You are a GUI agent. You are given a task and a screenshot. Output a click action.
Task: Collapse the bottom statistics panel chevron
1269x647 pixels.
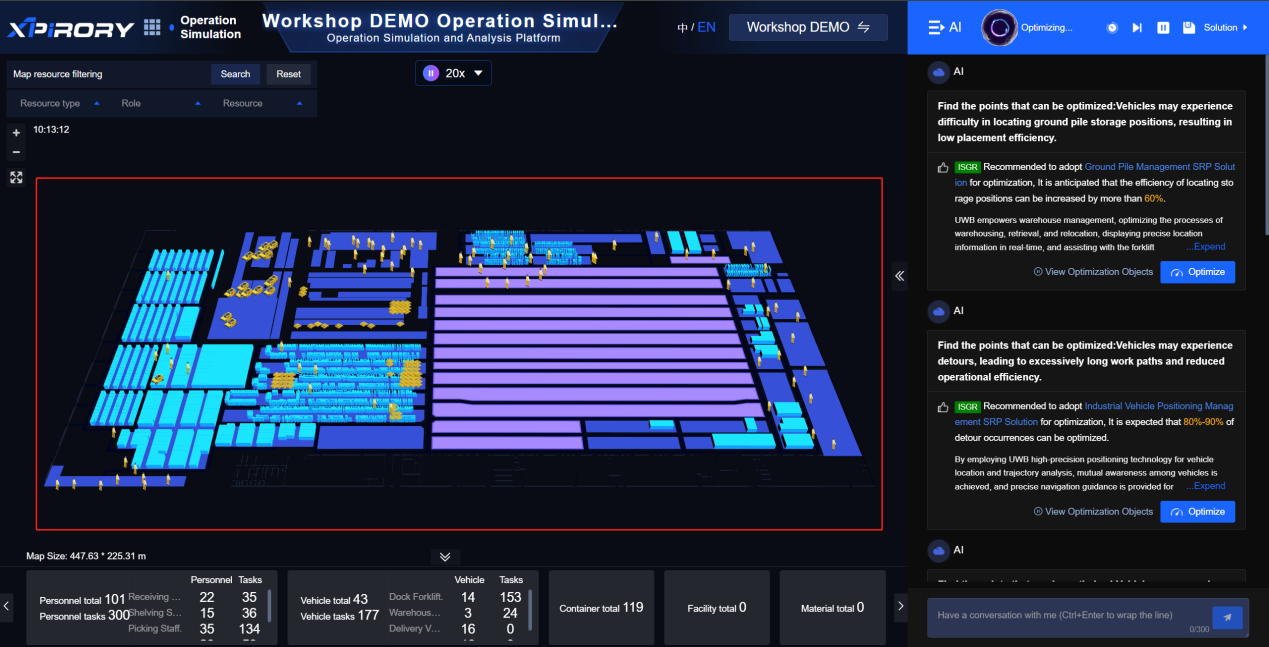[x=445, y=557]
